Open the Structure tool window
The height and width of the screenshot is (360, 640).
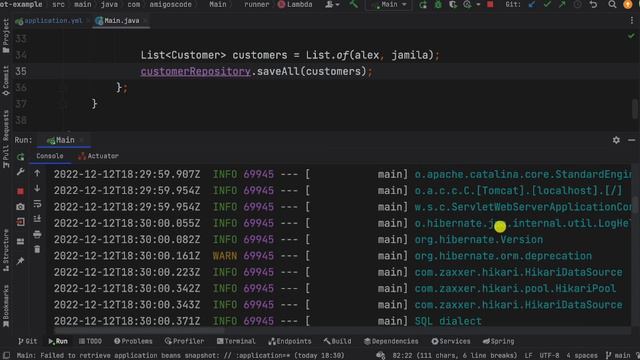6,250
